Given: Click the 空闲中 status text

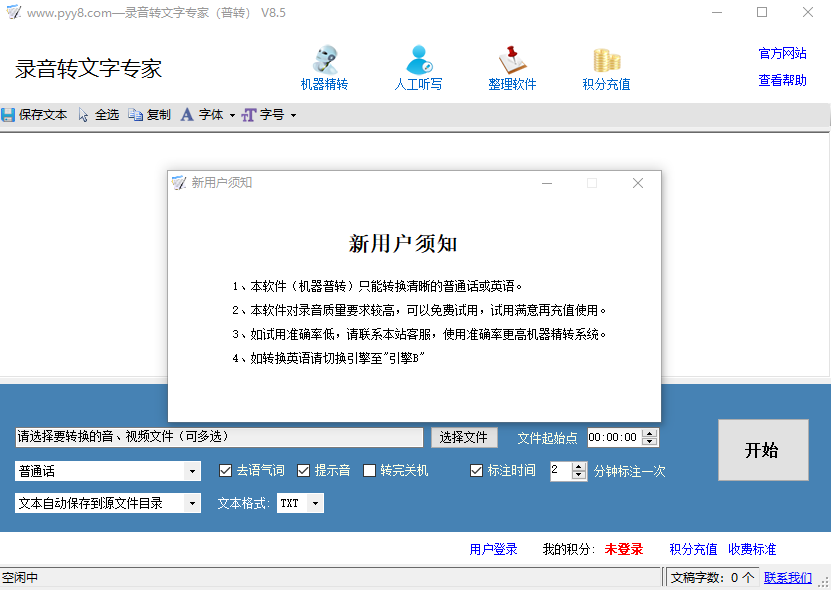Looking at the screenshot, I should [20, 578].
